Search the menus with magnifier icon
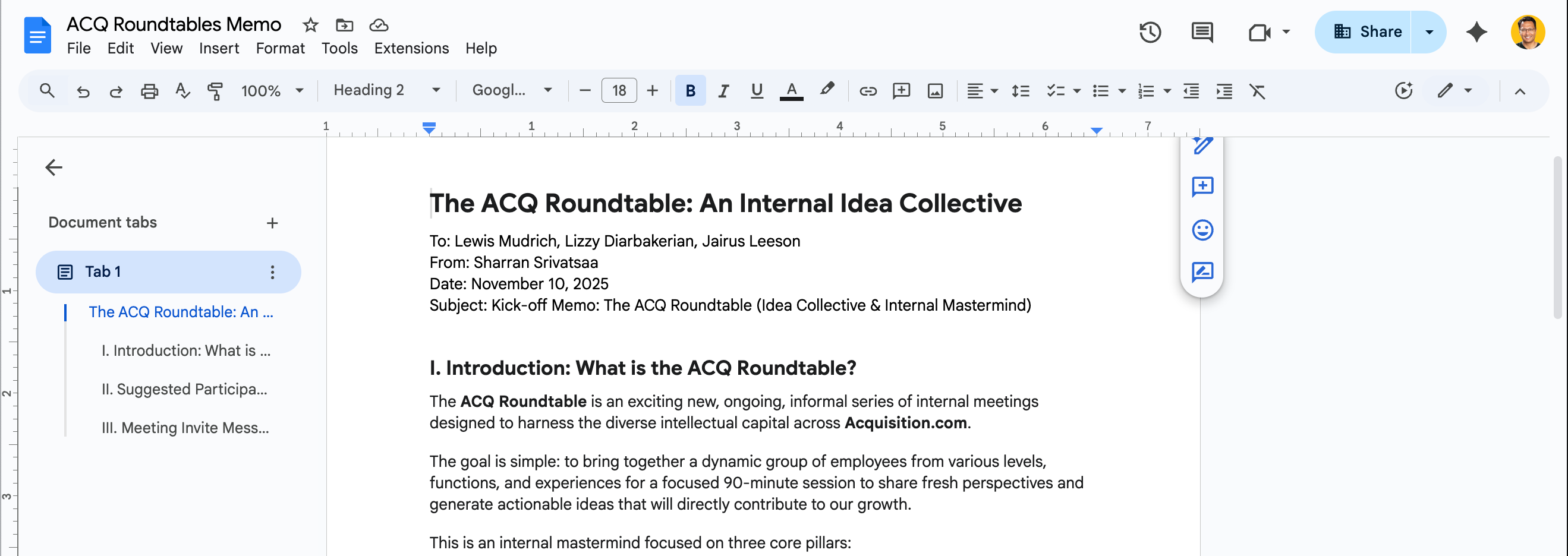The image size is (1568, 556). click(47, 91)
